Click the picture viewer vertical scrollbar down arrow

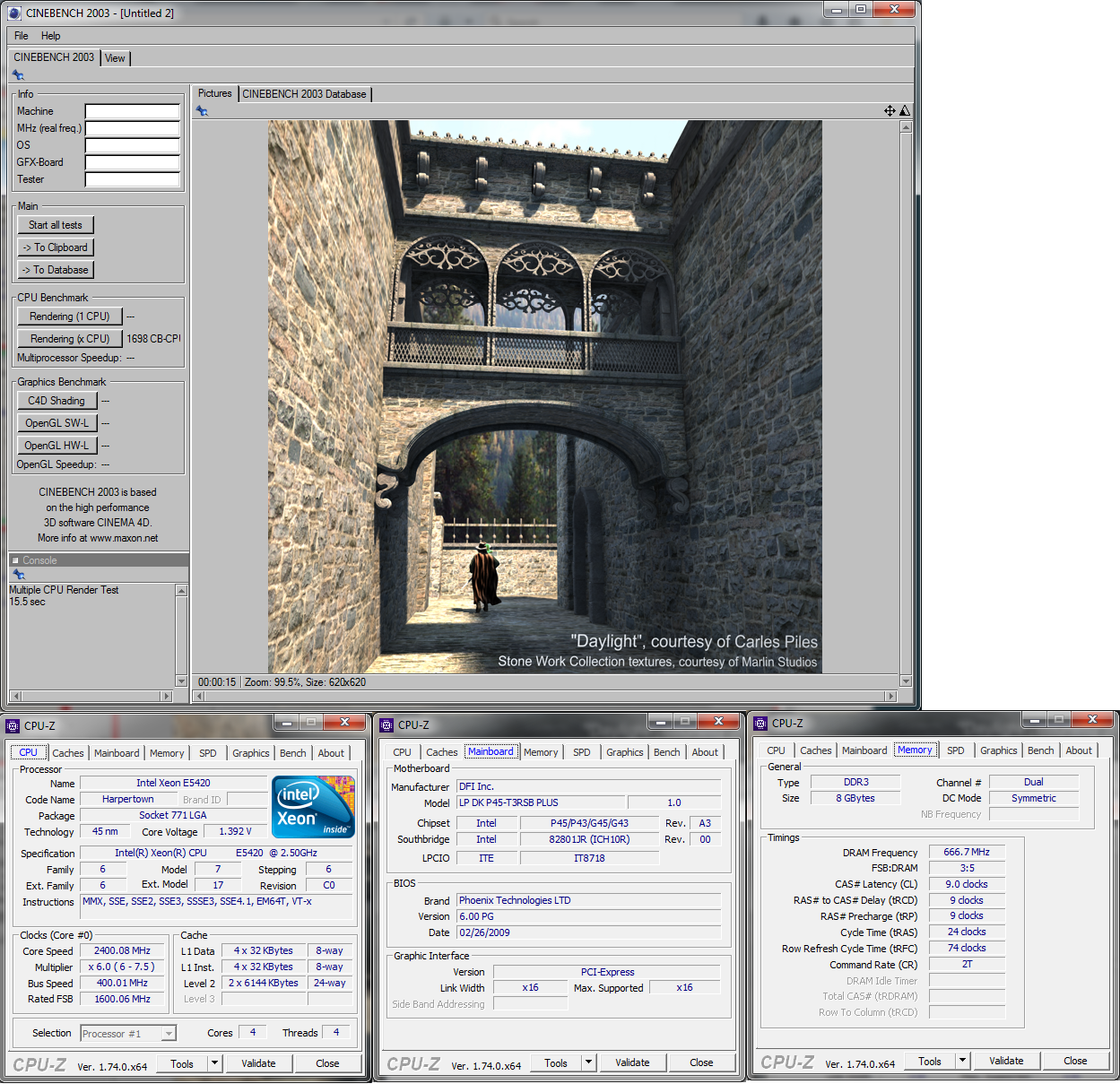[906, 681]
